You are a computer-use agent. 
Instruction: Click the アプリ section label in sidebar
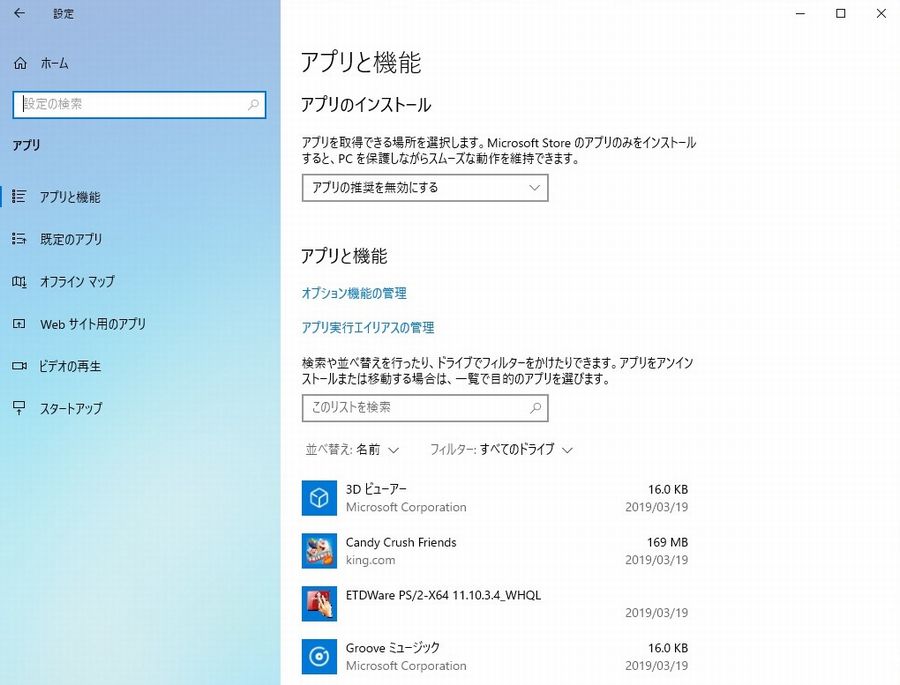click(26, 145)
